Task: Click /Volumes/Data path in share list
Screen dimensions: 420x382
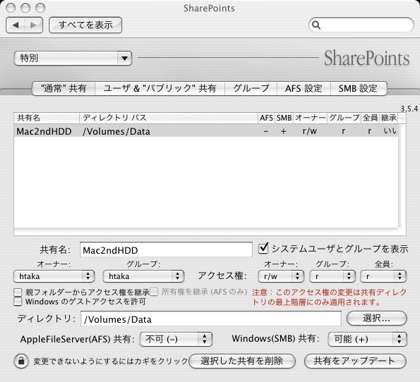Action: (x=116, y=132)
